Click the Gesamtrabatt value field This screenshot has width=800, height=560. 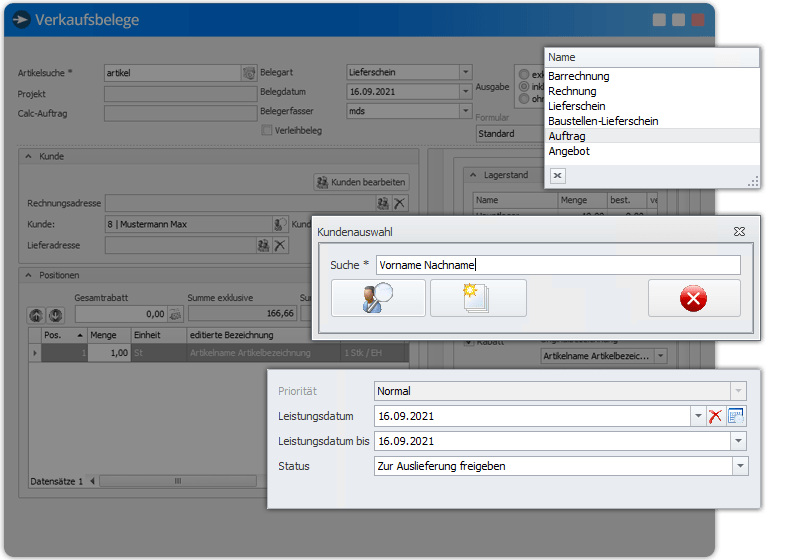[x=121, y=314]
